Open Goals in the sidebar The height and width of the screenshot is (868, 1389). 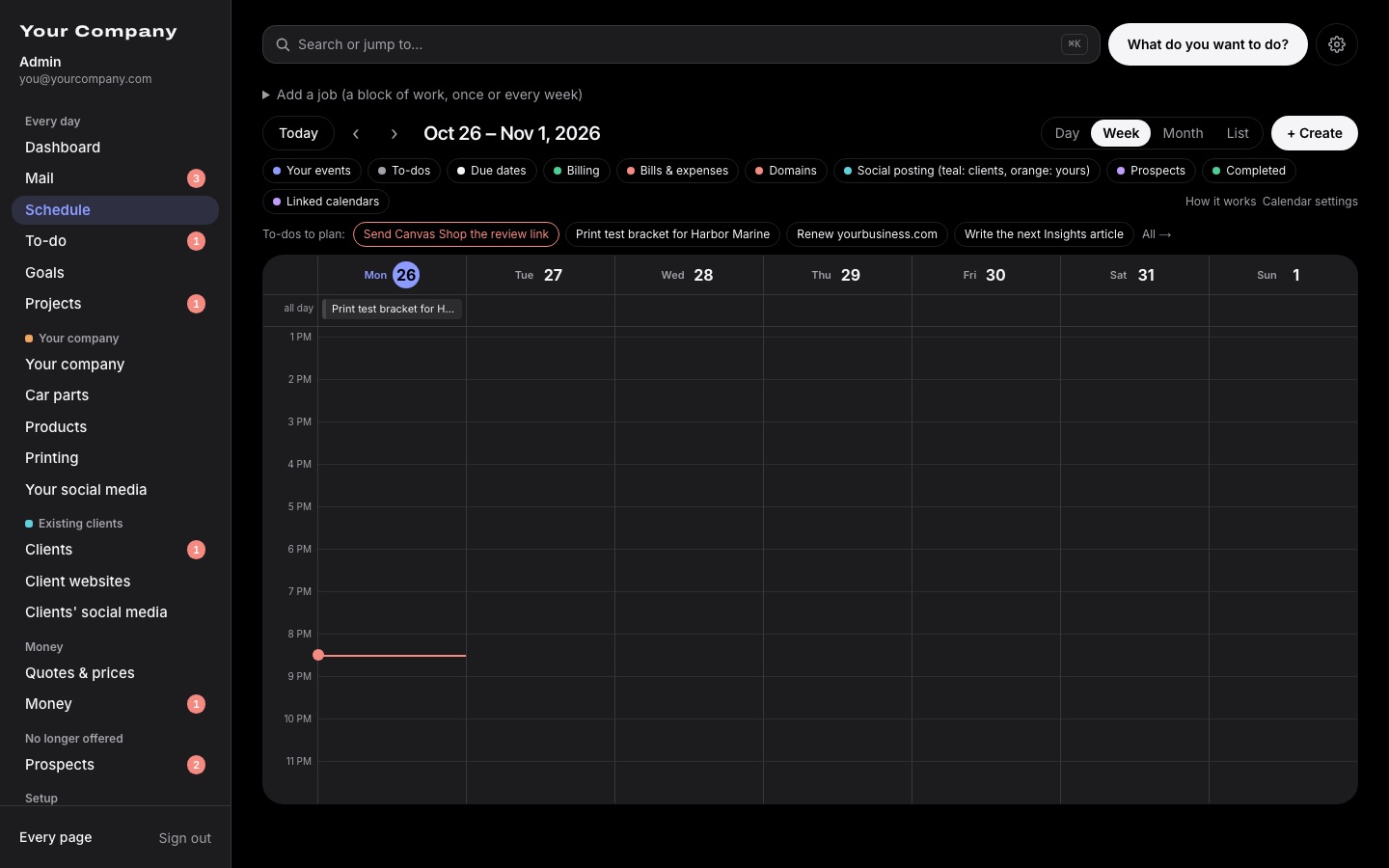point(115,273)
